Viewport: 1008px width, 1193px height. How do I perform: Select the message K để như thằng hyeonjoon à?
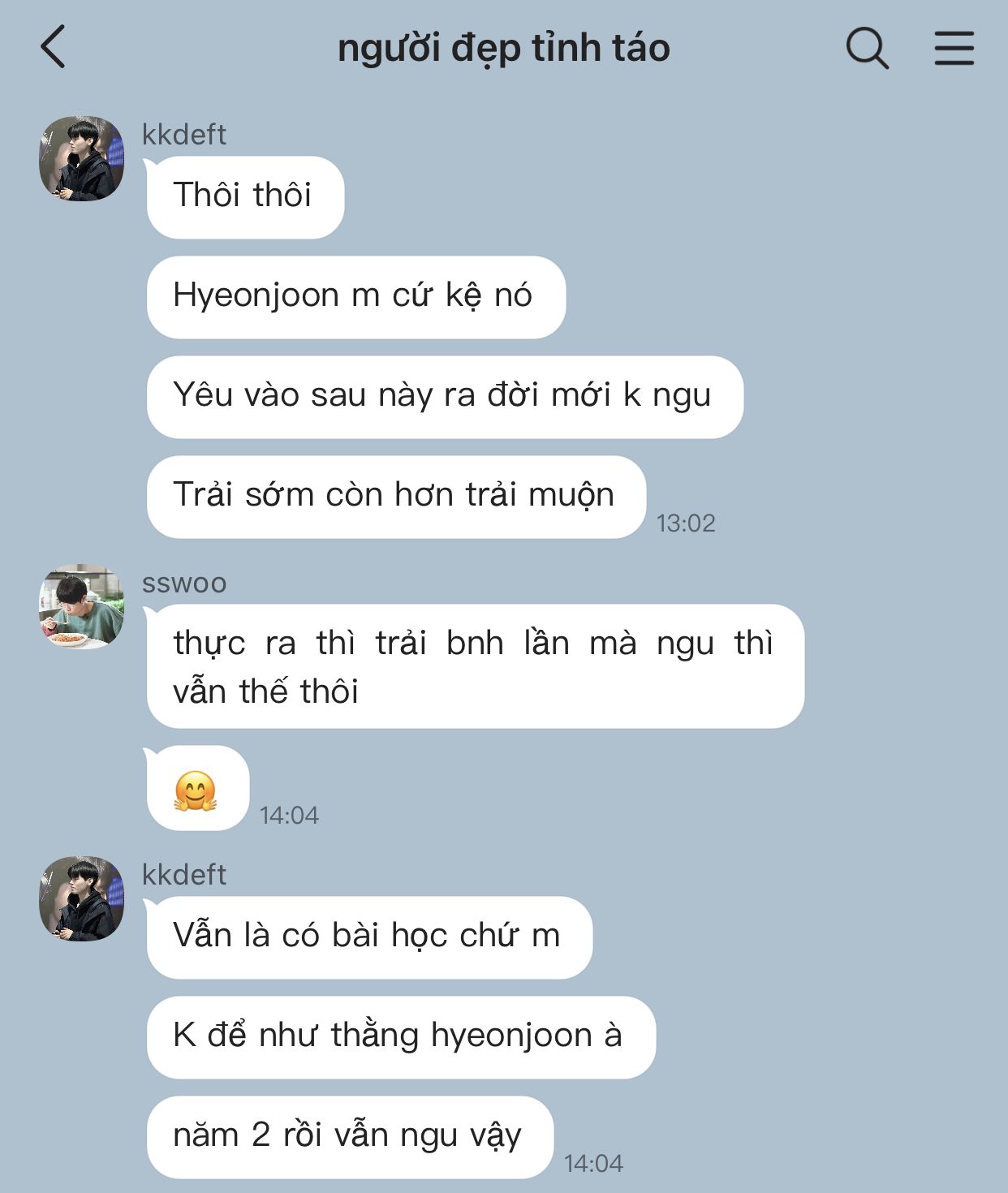coord(401,1037)
